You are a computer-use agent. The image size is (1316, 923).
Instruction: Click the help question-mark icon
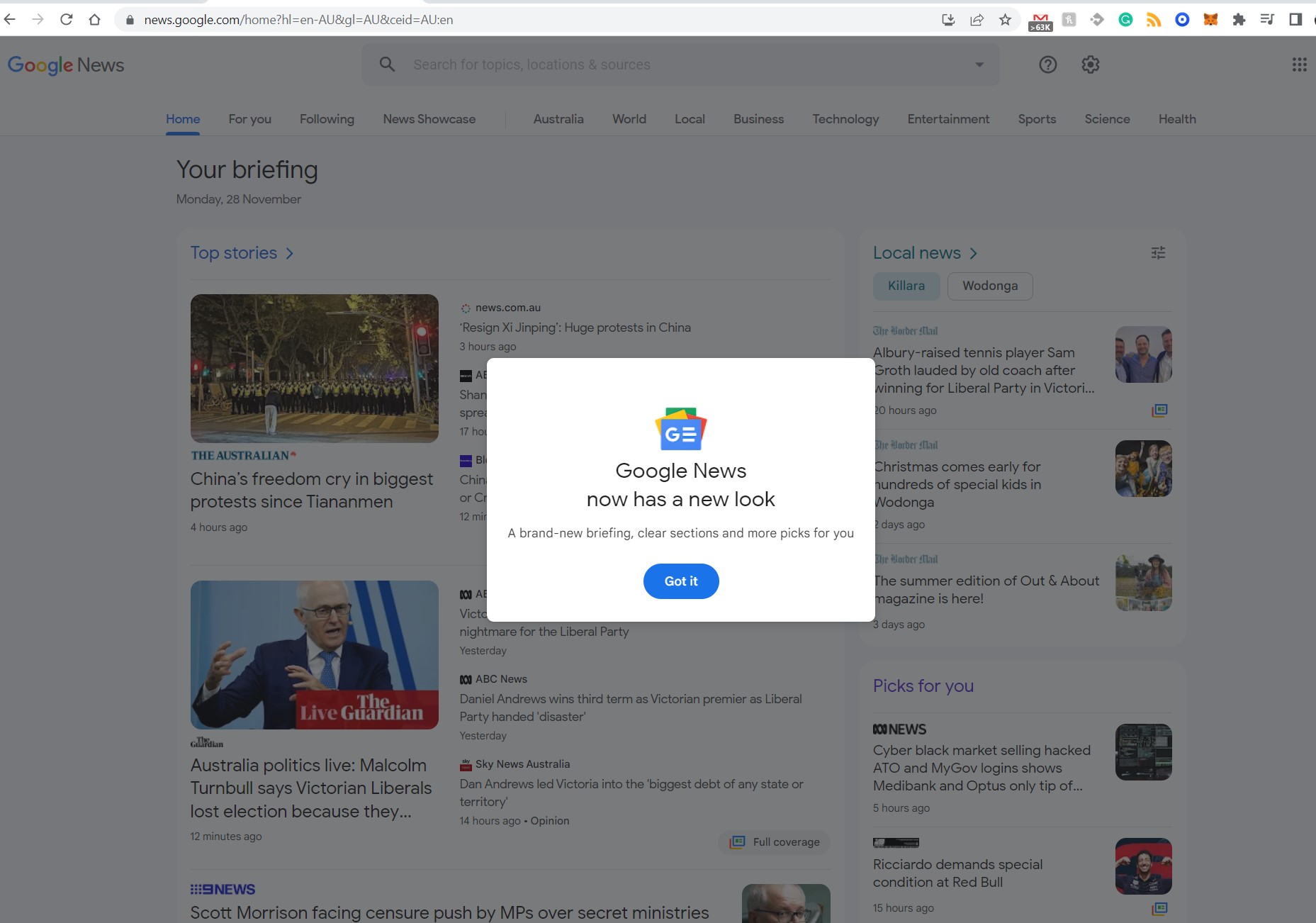1047,65
